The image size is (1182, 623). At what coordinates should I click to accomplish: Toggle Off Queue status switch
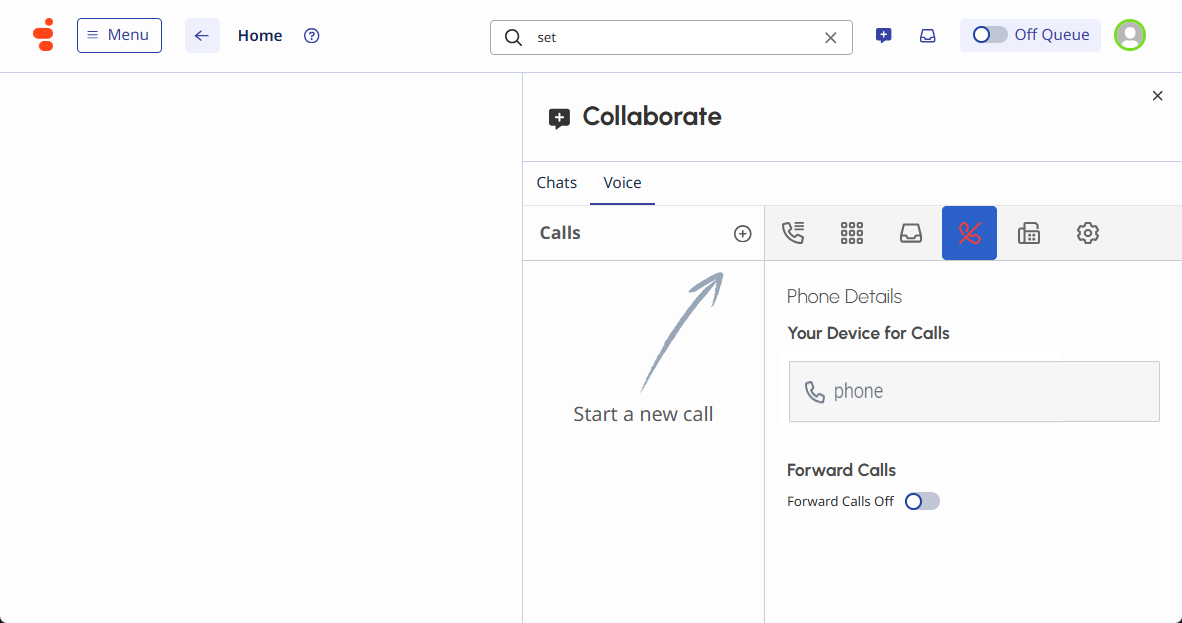(990, 35)
